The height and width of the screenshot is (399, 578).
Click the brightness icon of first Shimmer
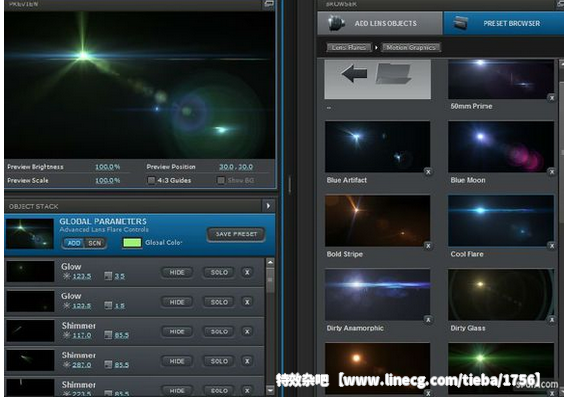(x=66, y=335)
